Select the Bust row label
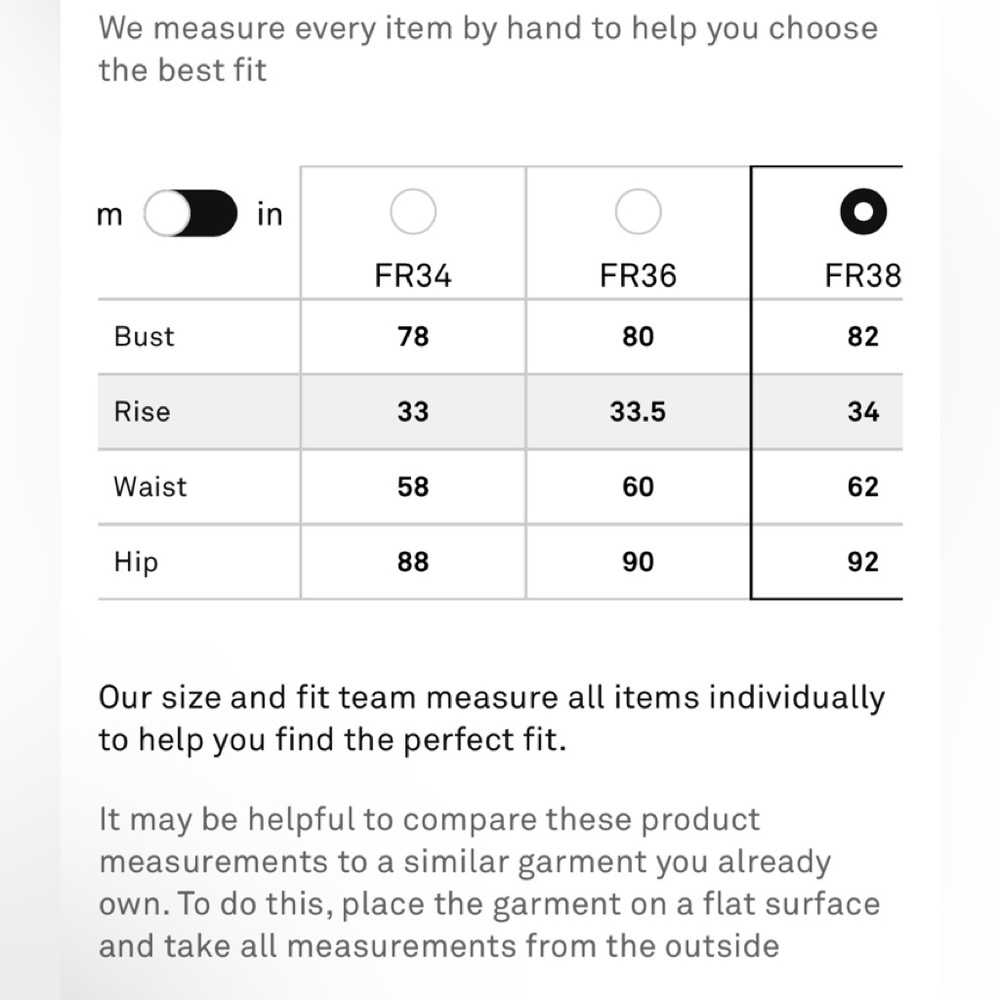The width and height of the screenshot is (1000, 1000). (144, 336)
